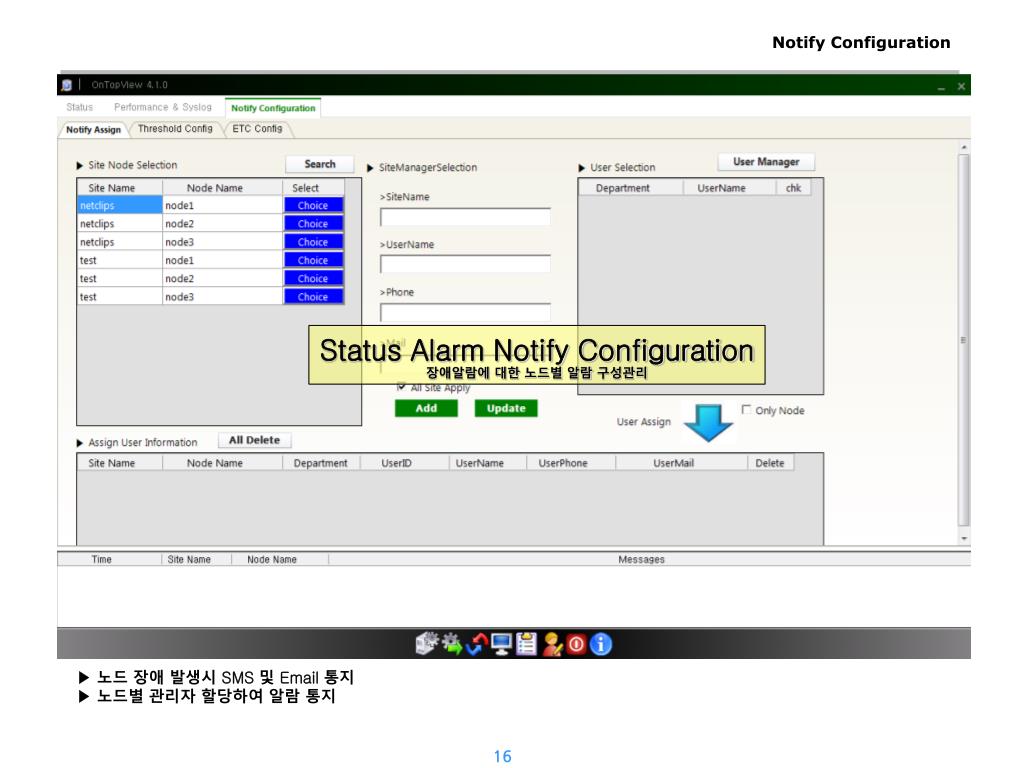
Task: Open the User Manager button
Action: point(766,161)
